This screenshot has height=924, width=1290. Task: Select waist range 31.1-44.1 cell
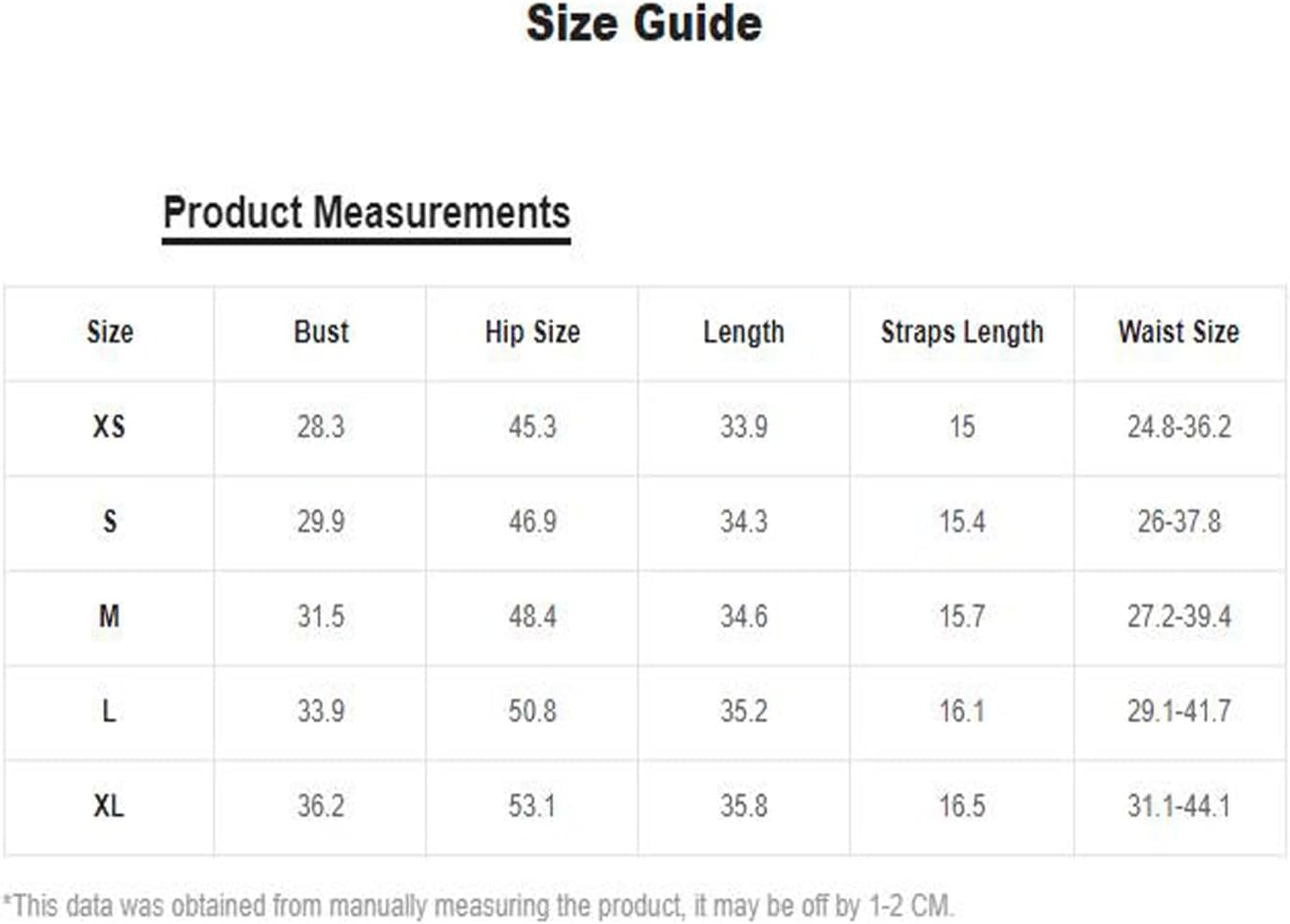1178,806
